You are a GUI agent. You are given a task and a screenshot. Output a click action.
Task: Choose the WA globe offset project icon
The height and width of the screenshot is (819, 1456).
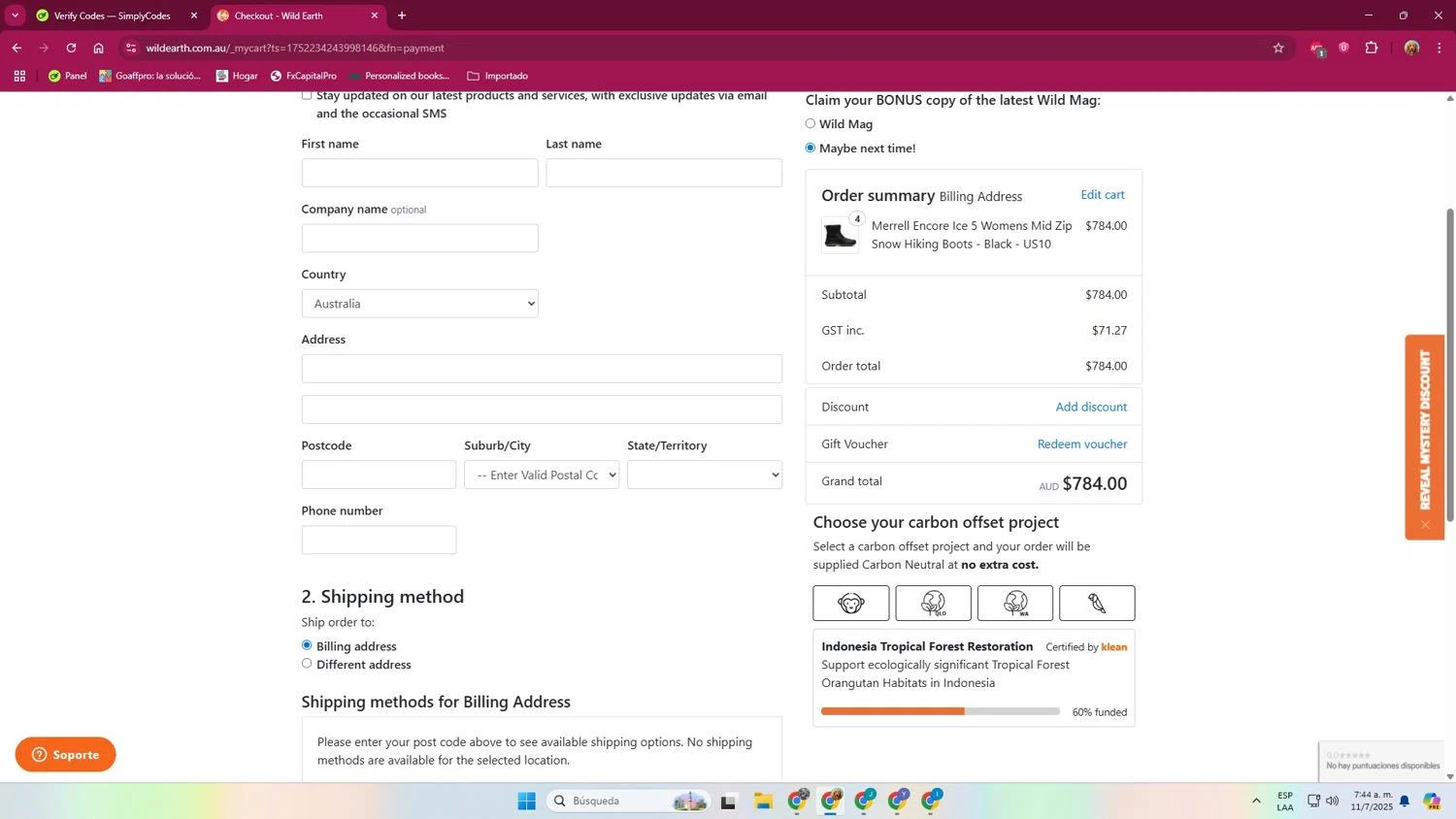pos(1015,604)
